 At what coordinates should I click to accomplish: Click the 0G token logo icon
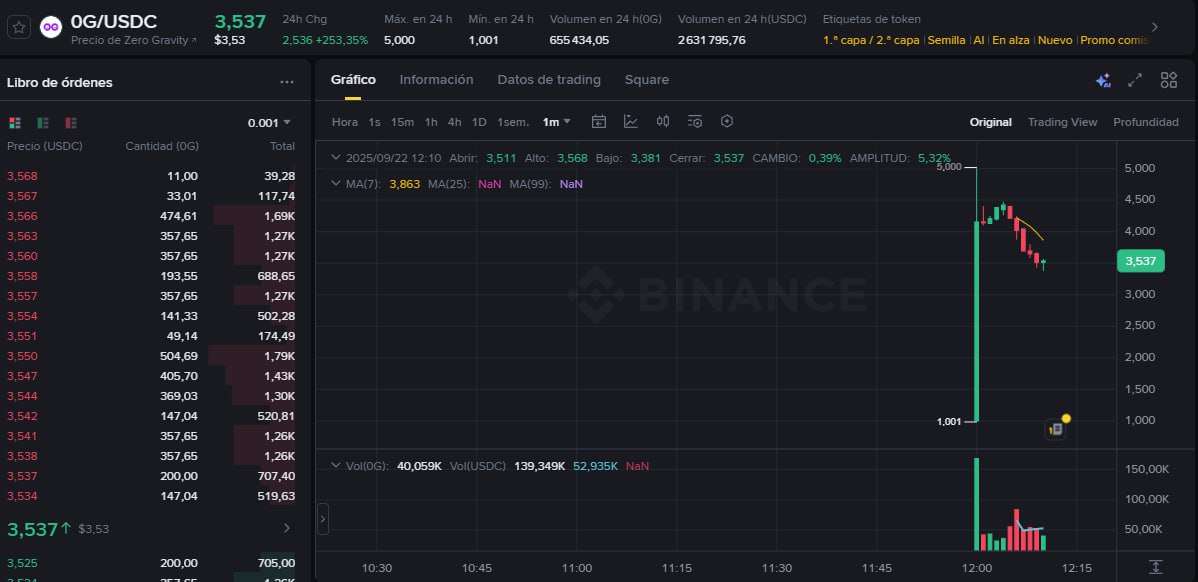click(x=51, y=27)
